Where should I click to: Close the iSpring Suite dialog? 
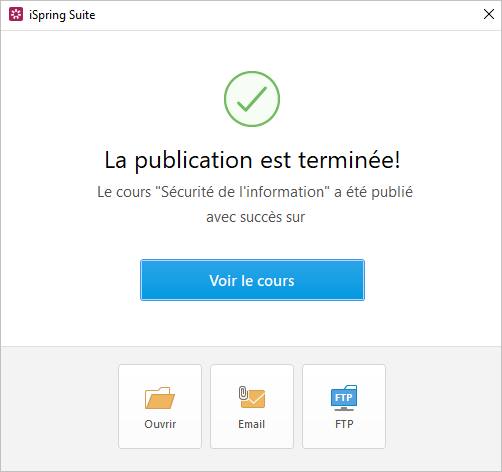pyautogui.click(x=489, y=14)
